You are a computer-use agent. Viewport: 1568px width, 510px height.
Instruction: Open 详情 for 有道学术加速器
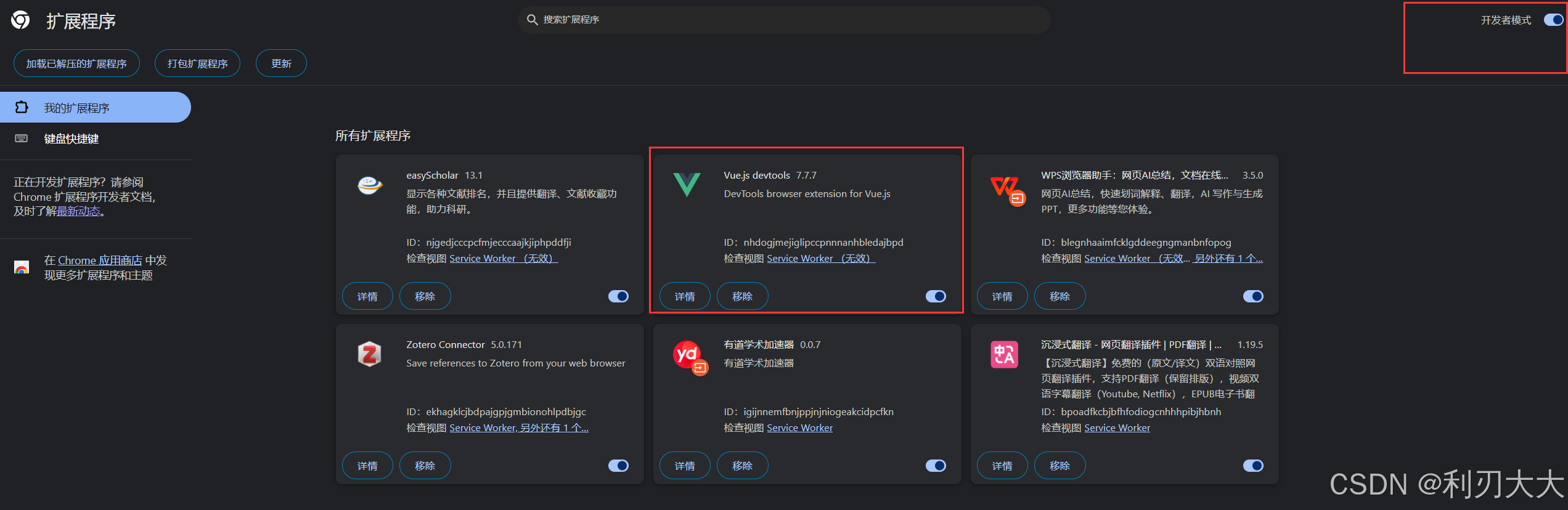point(685,466)
